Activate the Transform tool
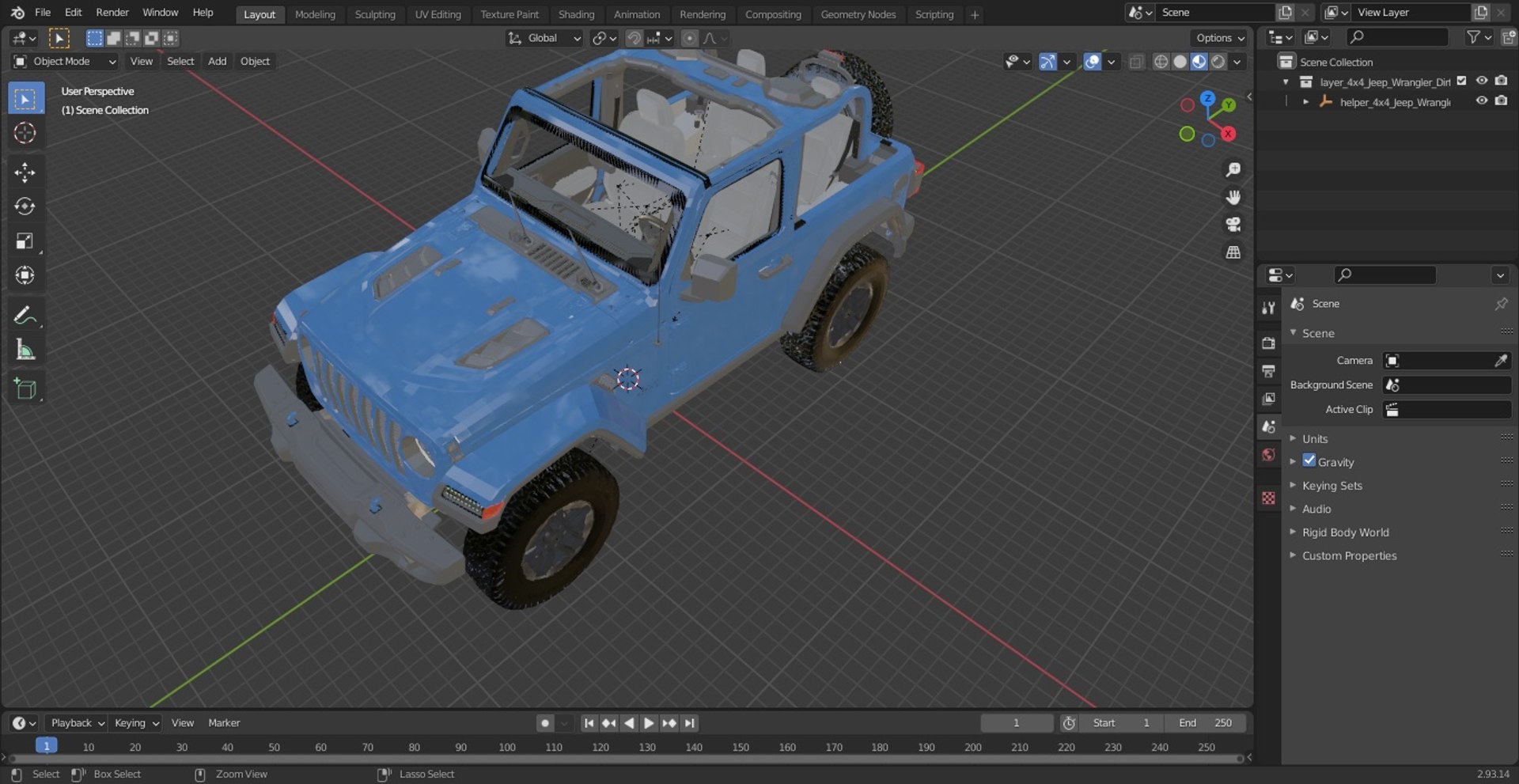 [x=25, y=275]
